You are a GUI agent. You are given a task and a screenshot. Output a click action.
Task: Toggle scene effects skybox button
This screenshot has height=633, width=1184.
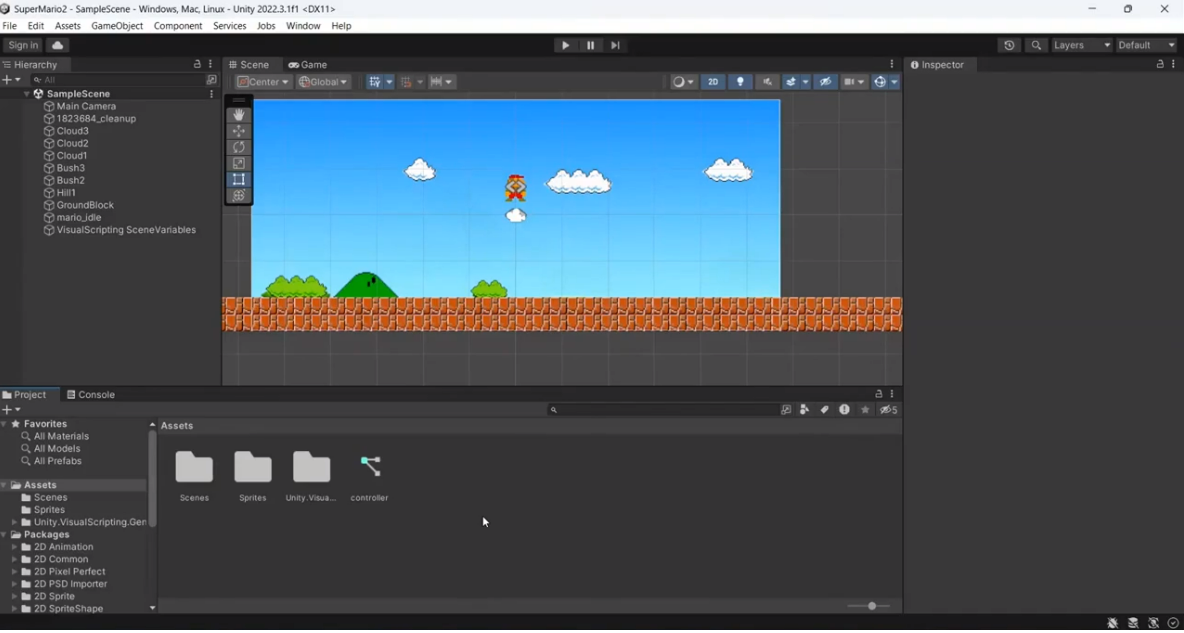(791, 82)
